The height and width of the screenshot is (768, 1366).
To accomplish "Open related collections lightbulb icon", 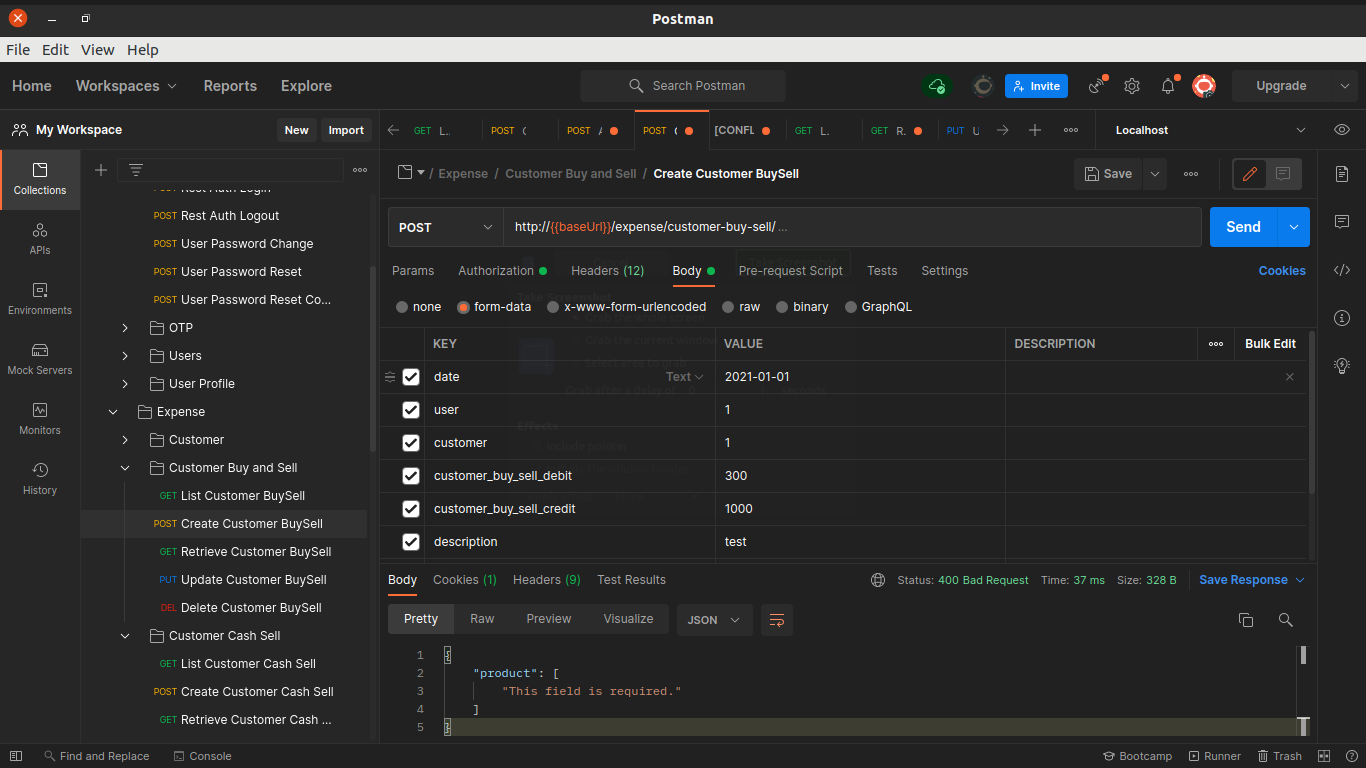I will click(1342, 366).
